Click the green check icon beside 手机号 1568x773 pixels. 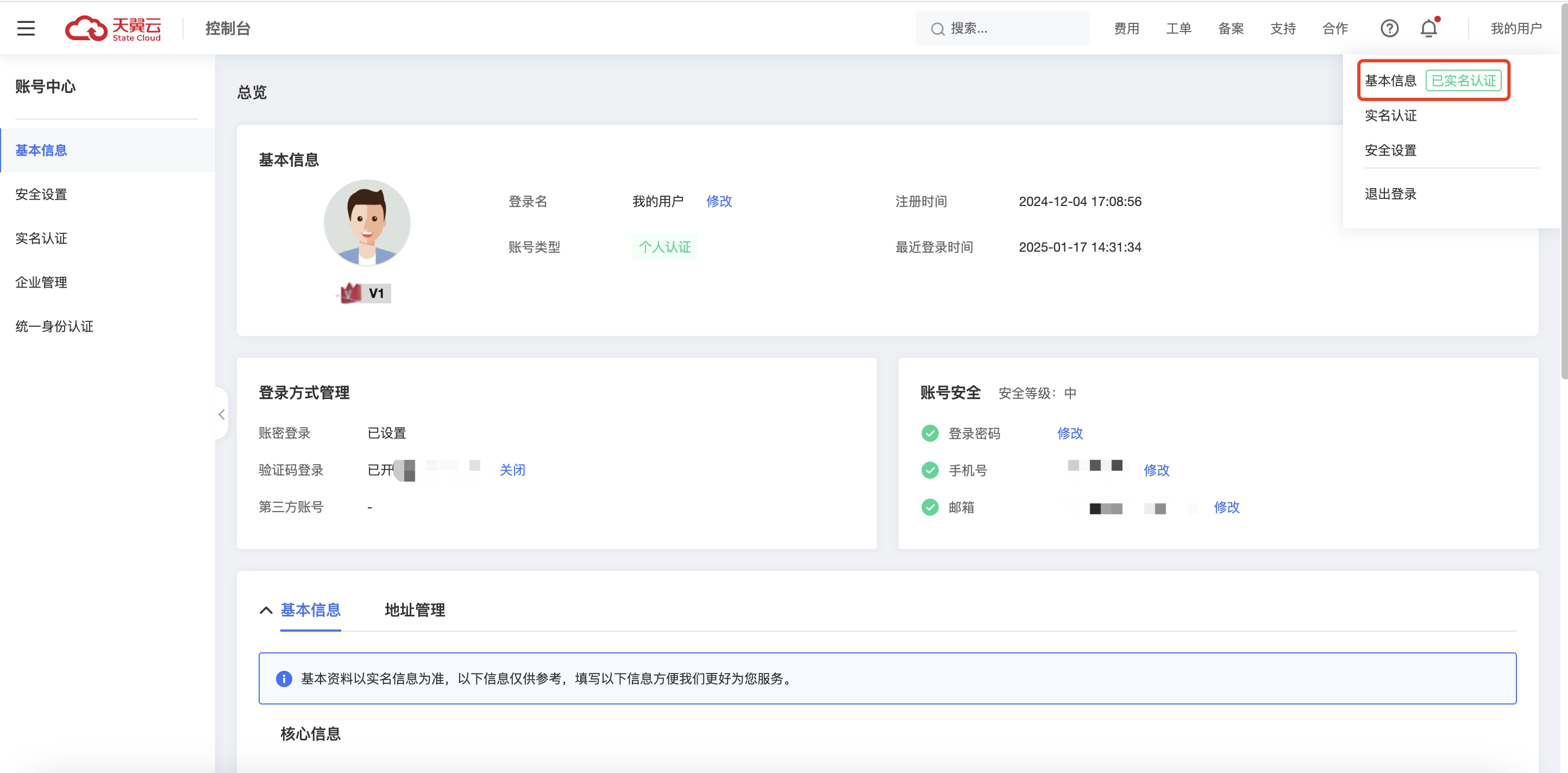(x=930, y=470)
